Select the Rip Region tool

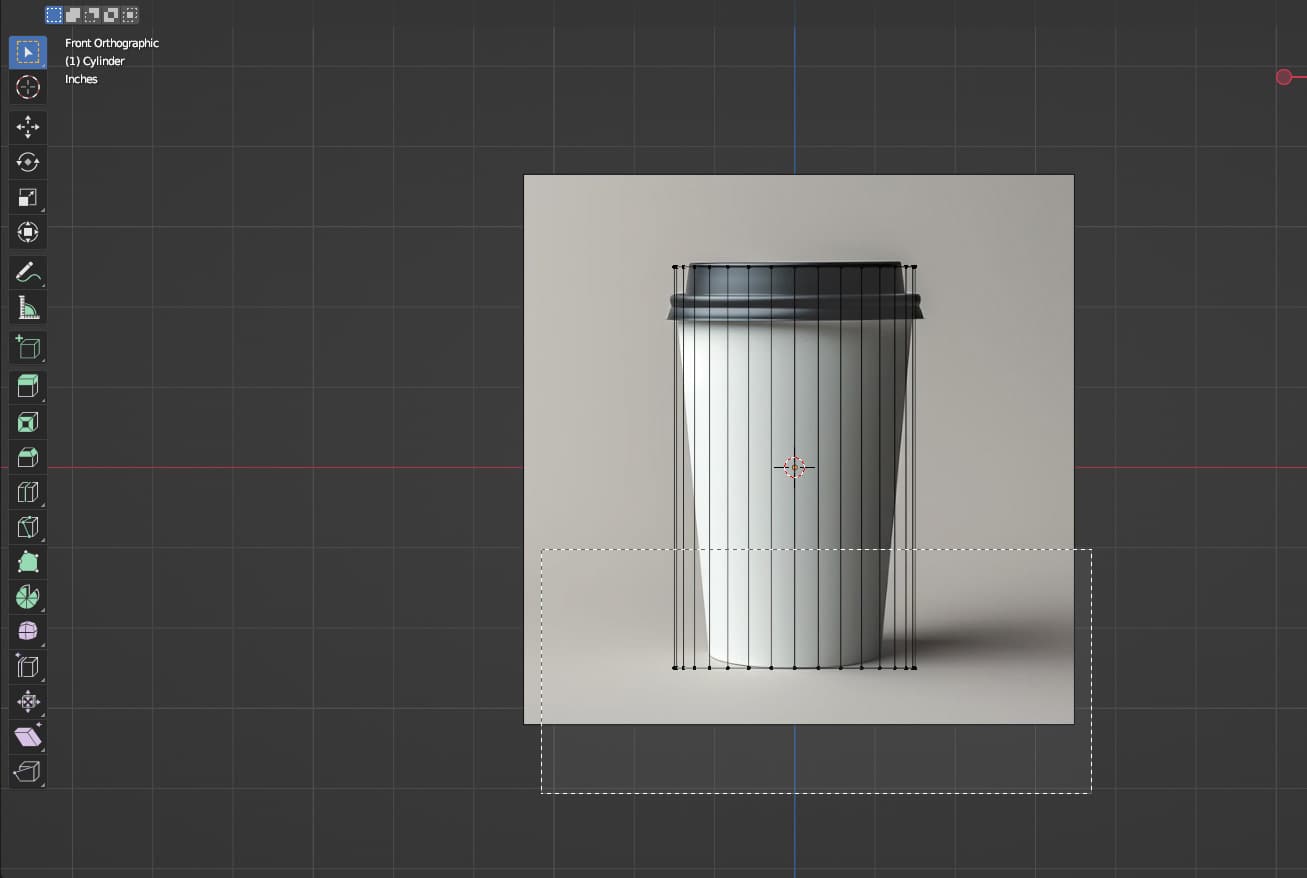[x=28, y=772]
